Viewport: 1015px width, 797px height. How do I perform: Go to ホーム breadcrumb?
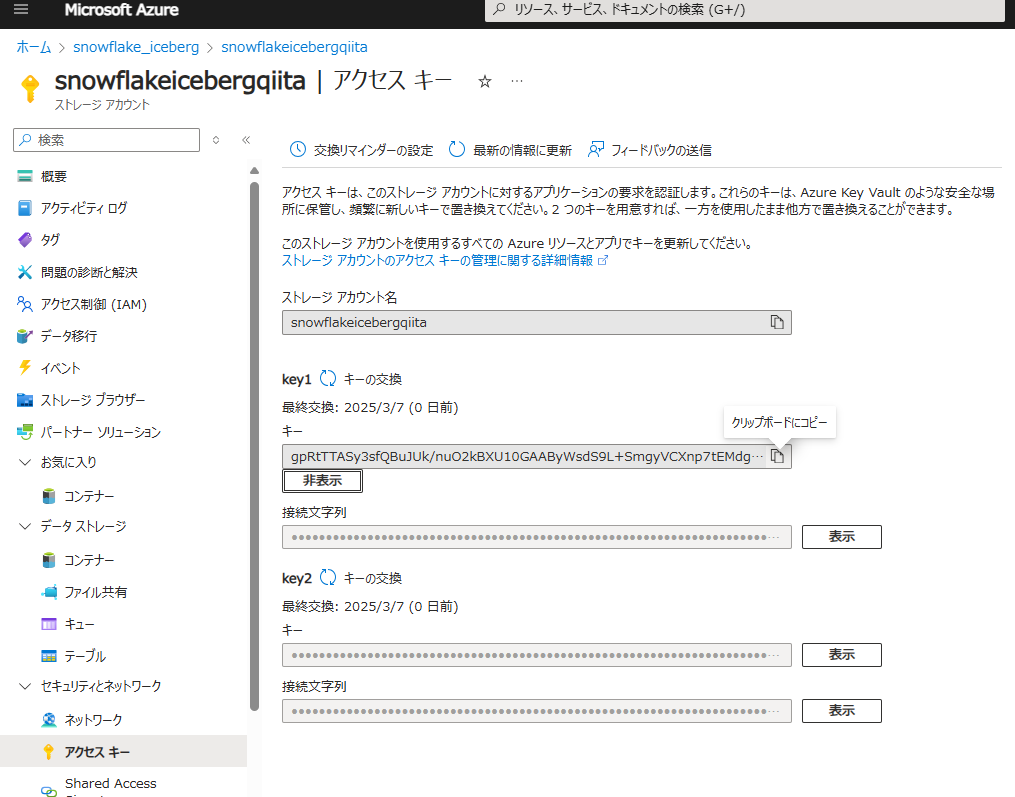pyautogui.click(x=34, y=47)
